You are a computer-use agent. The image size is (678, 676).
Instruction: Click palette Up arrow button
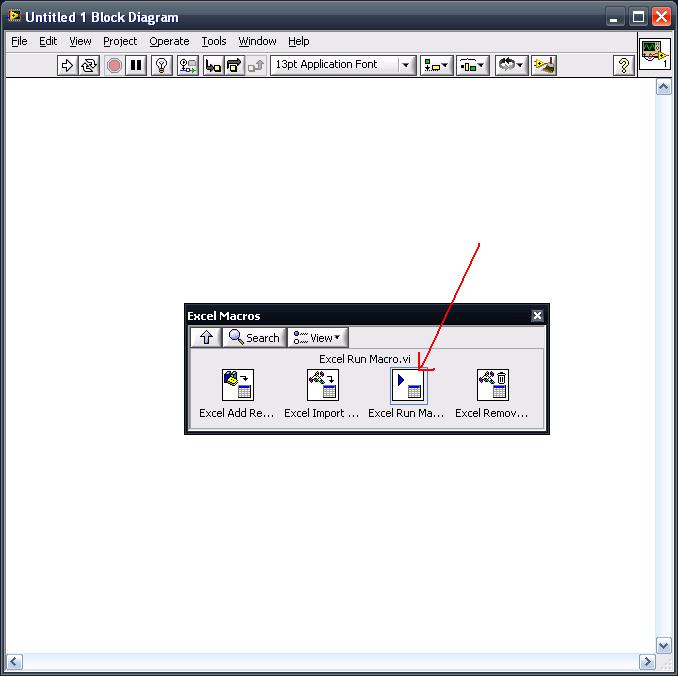point(206,337)
